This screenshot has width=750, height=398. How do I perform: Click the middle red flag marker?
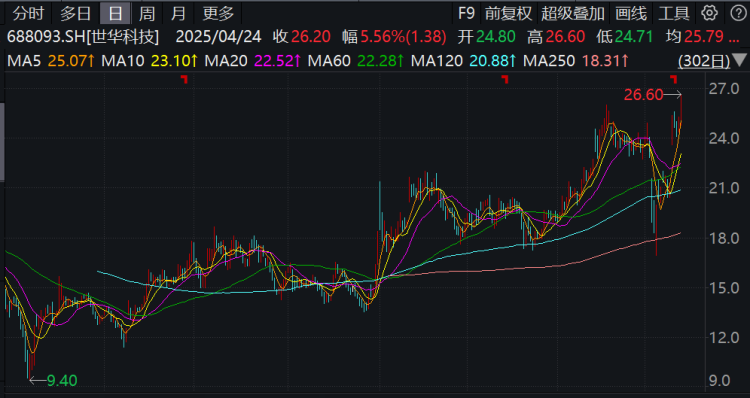505,79
